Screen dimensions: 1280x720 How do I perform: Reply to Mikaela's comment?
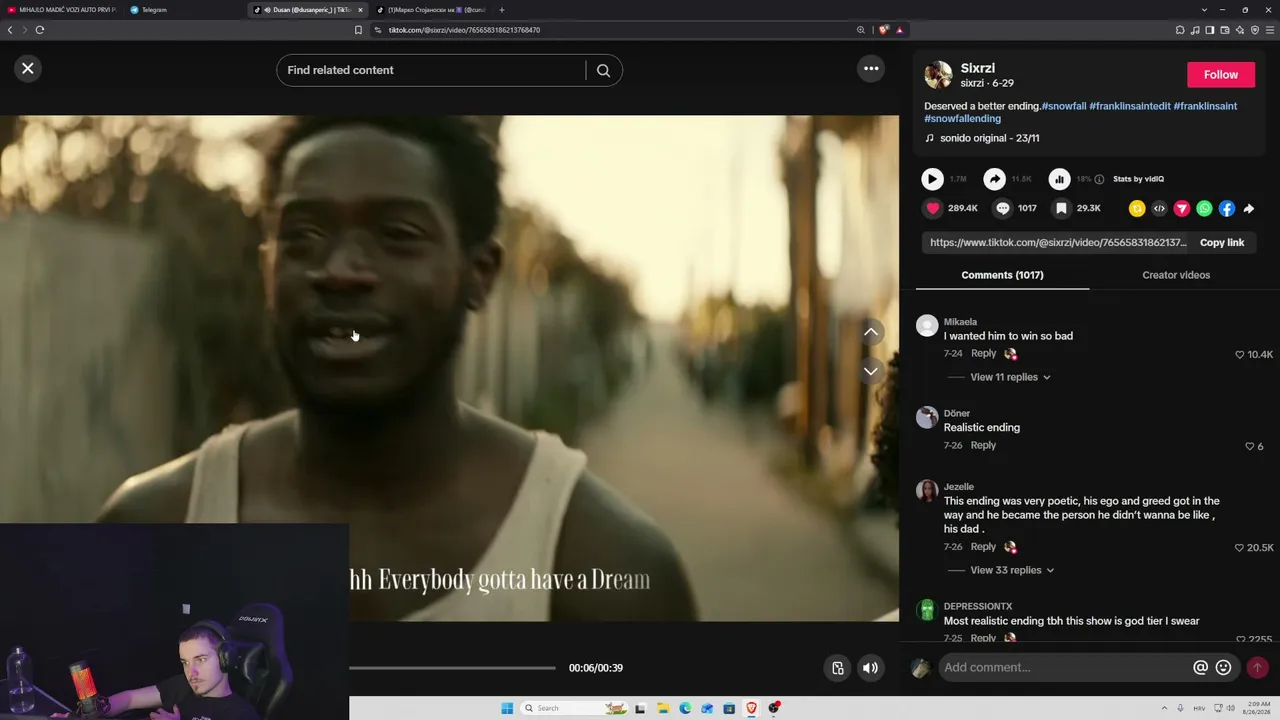click(983, 354)
